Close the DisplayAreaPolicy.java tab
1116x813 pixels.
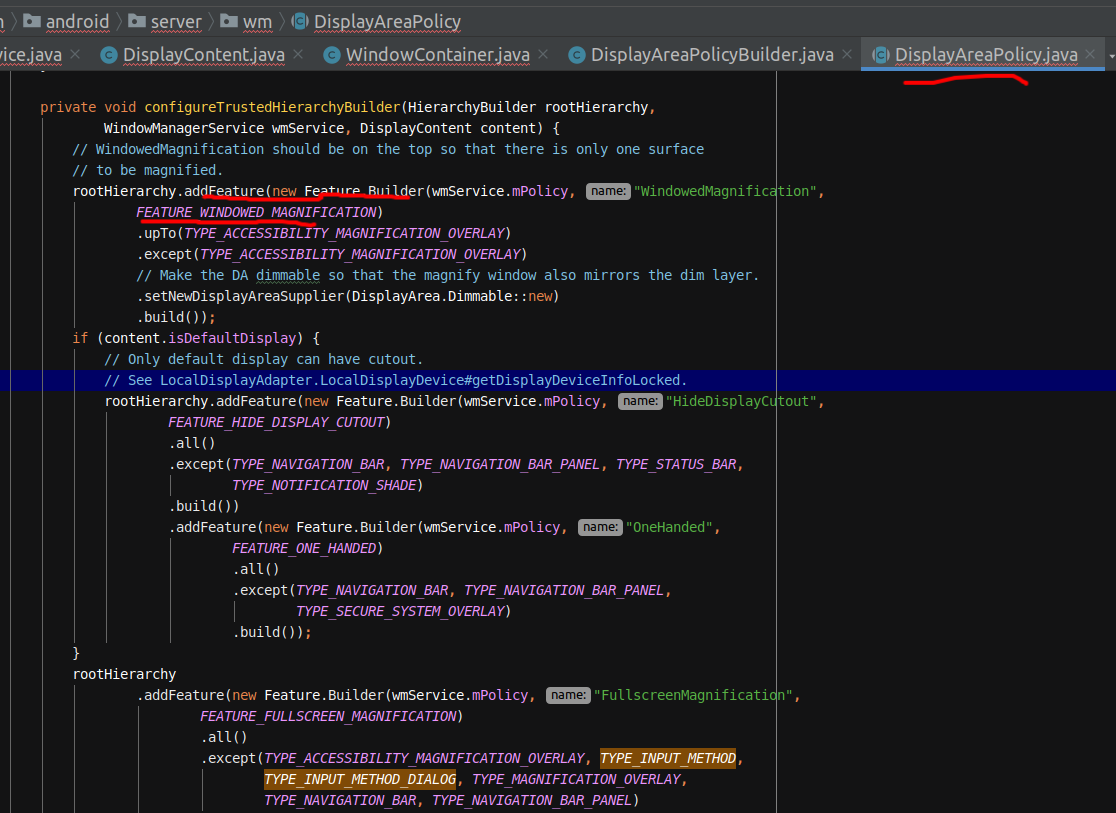1090,54
